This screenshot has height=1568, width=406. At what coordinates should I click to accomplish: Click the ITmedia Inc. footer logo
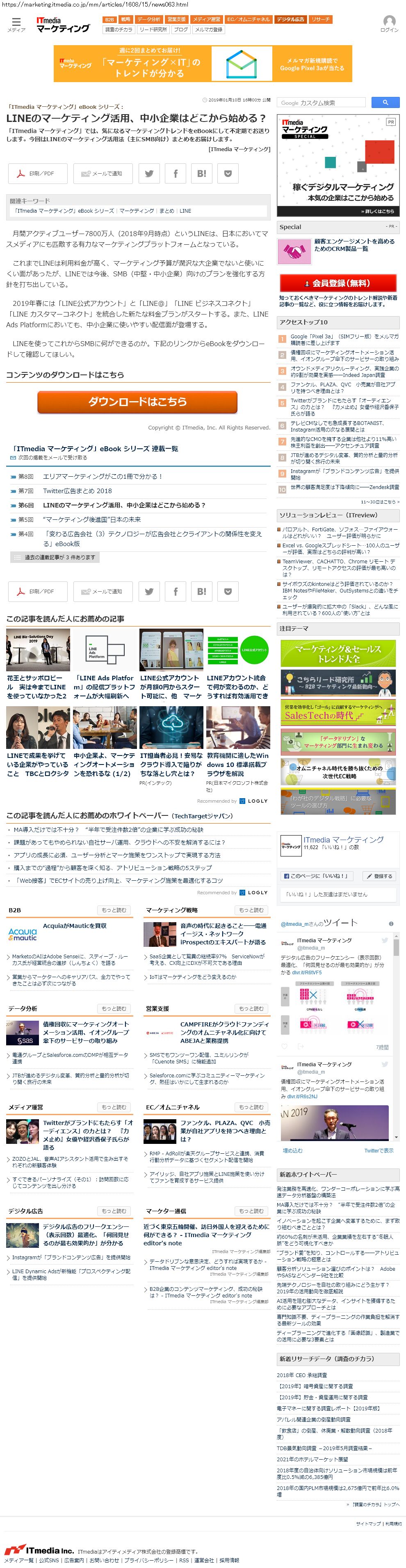[38, 1550]
